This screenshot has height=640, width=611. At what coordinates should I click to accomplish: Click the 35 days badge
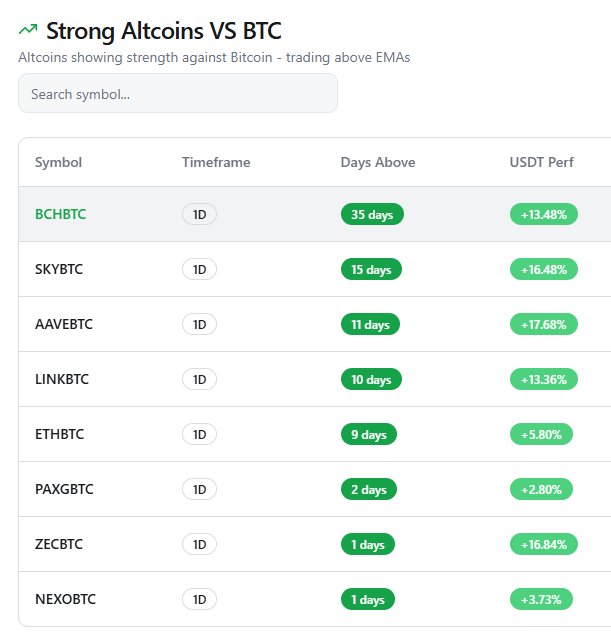372,214
